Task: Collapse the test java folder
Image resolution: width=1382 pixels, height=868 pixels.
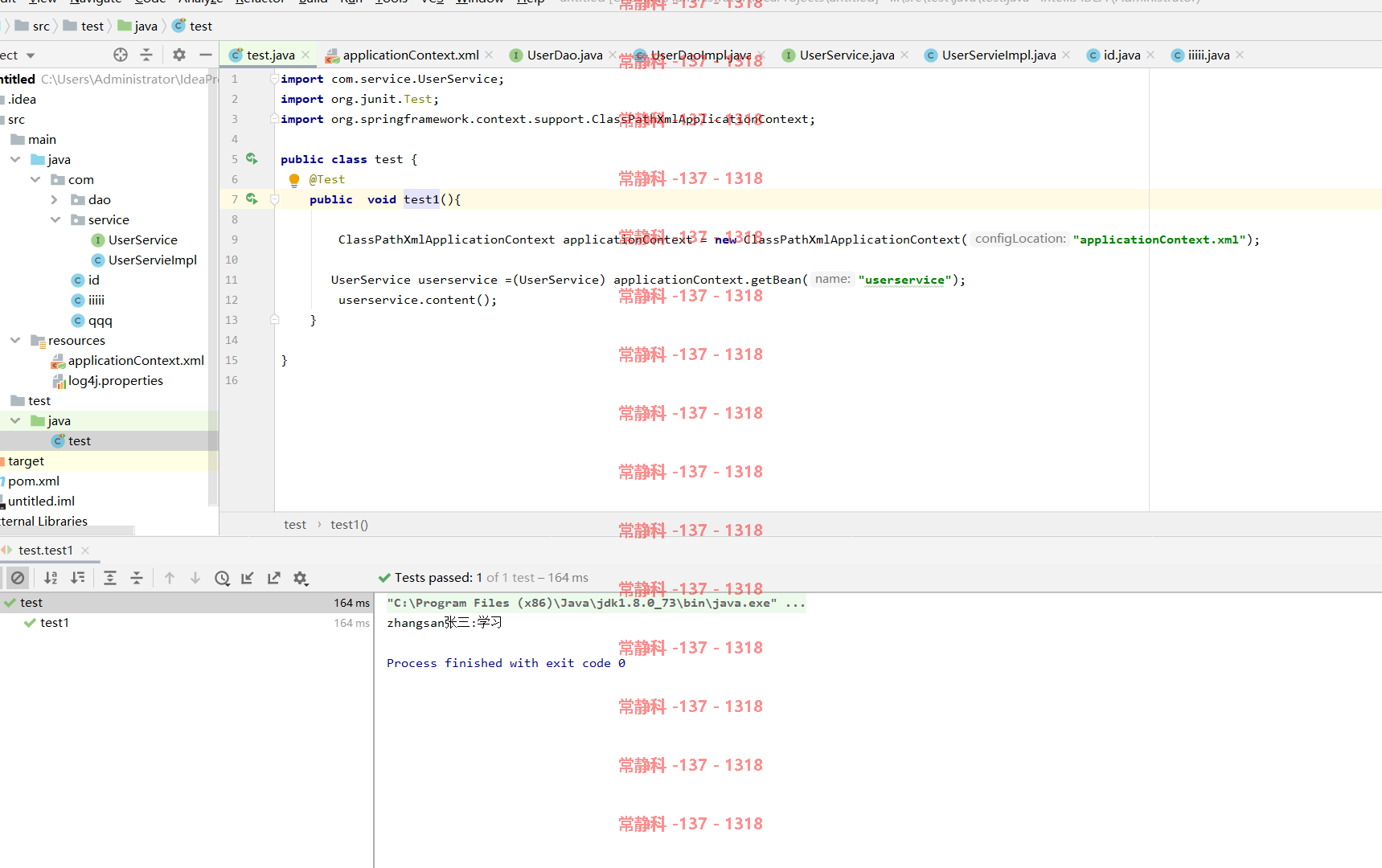Action: 15,420
